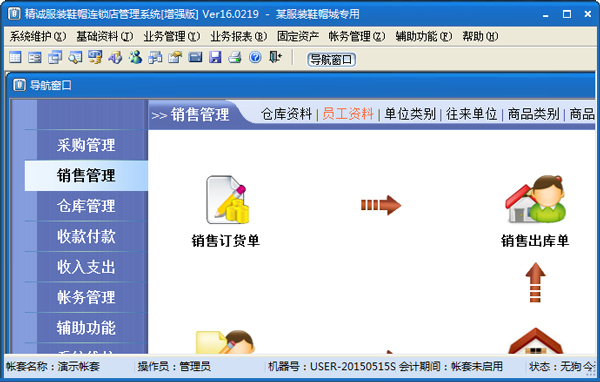Open the 往来单位 link
Viewport: 600px width, 382px height.
click(x=472, y=114)
